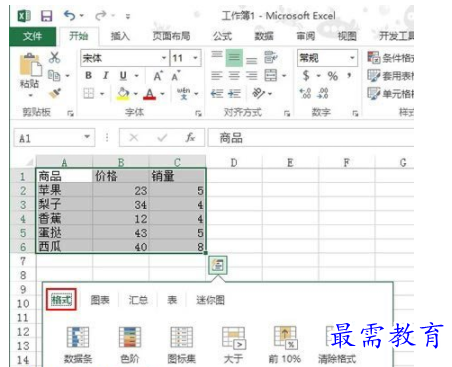Screen dimensions: 452x367
Task: Toggle Underline formatting
Action: point(123,76)
